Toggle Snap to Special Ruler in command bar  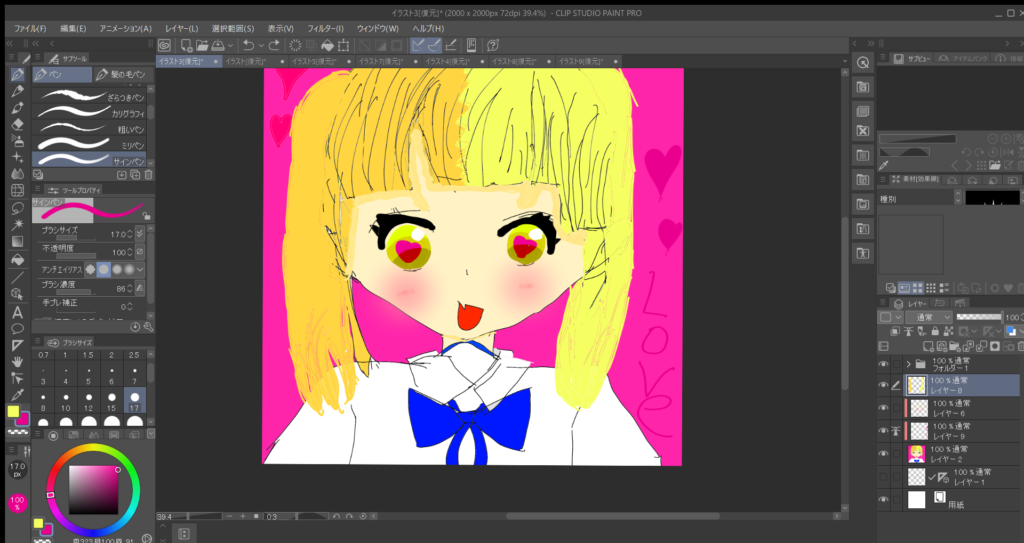coord(434,45)
